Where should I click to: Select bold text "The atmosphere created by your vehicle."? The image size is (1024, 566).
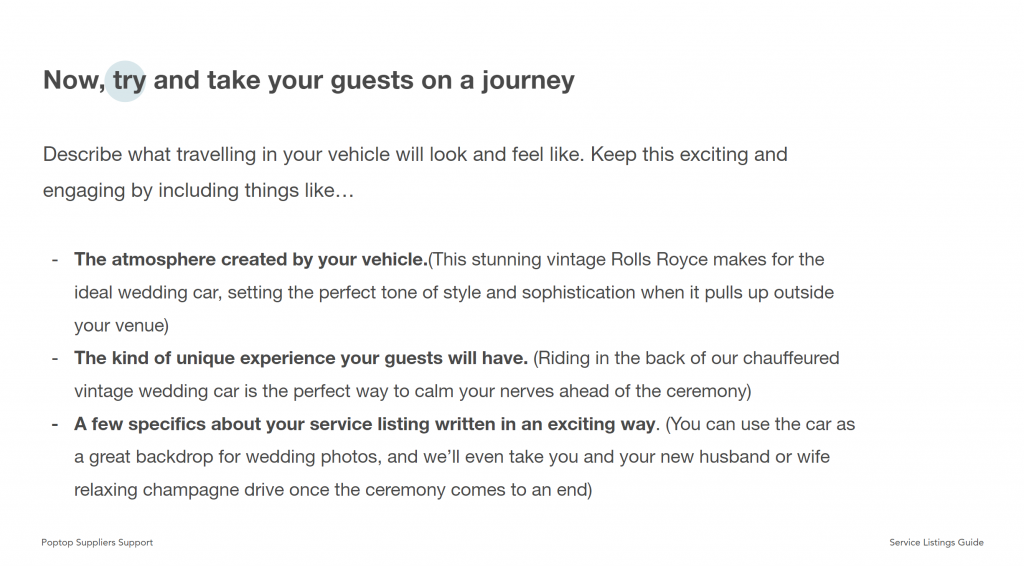250,260
